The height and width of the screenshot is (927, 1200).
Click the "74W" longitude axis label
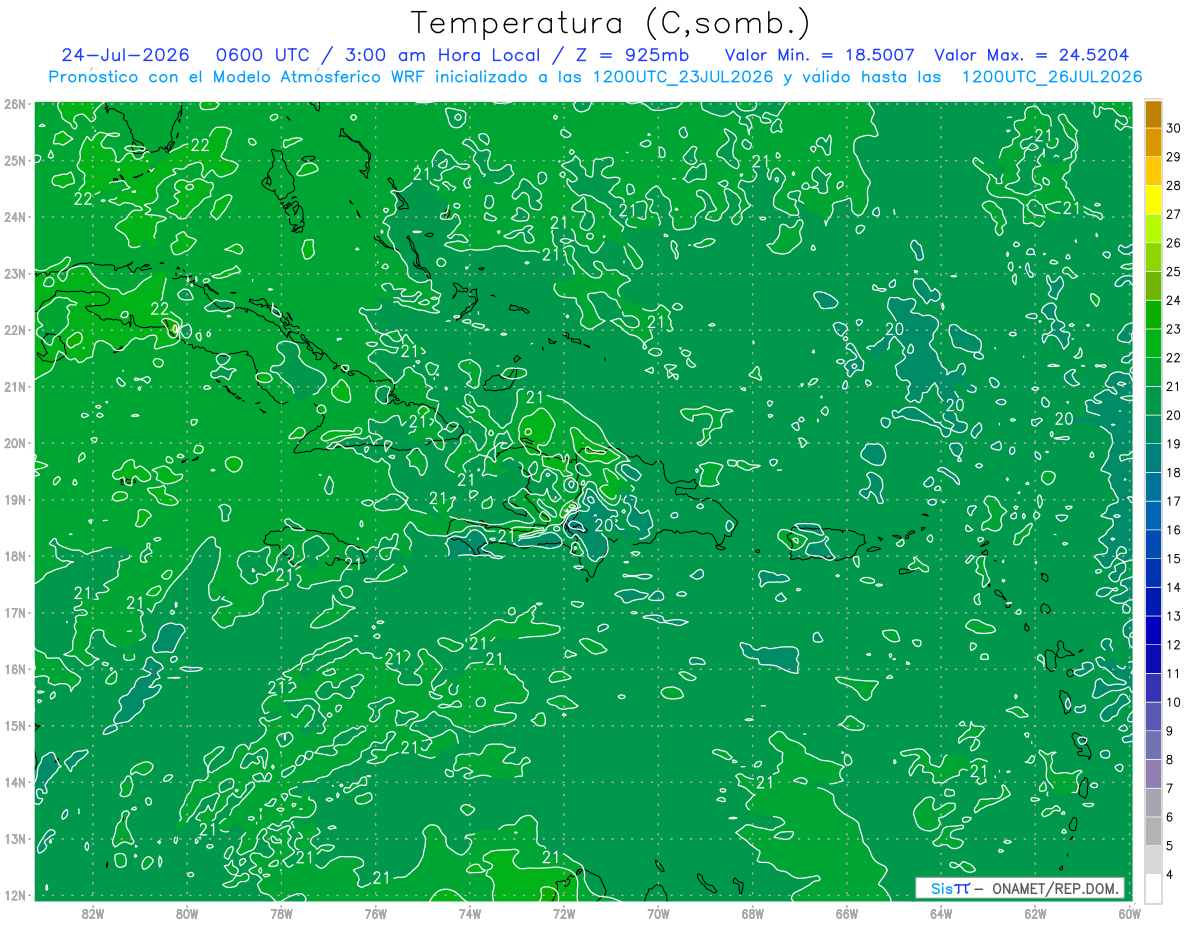pos(470,913)
